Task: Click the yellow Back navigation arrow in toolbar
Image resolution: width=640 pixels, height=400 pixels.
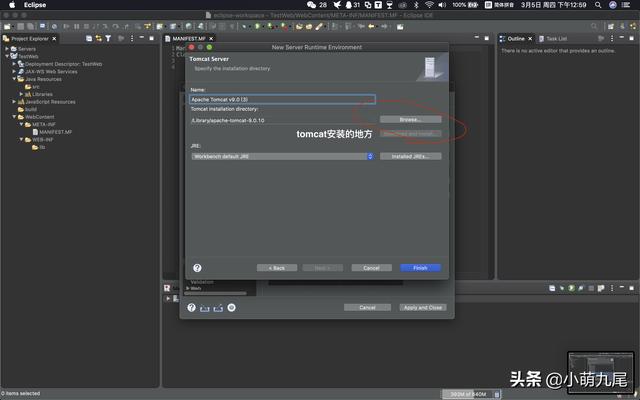Action: click(371, 27)
